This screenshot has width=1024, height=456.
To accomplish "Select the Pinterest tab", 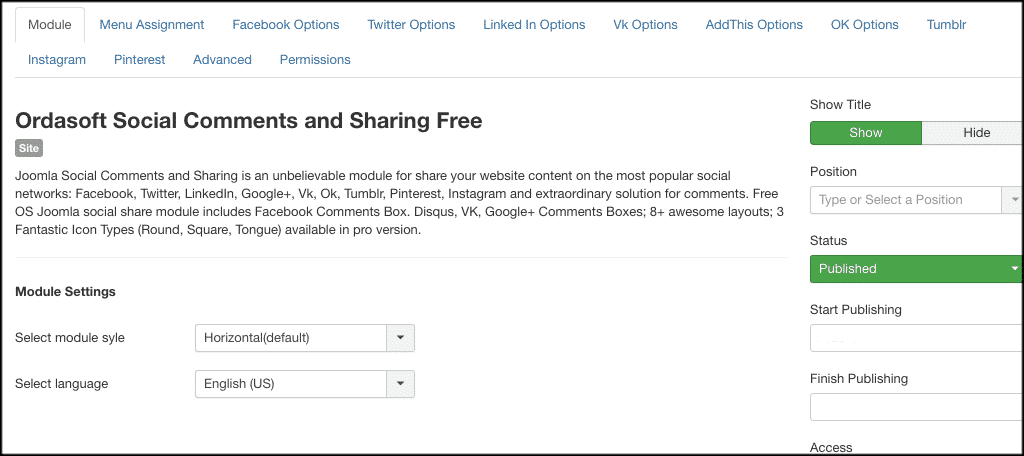I will point(139,59).
